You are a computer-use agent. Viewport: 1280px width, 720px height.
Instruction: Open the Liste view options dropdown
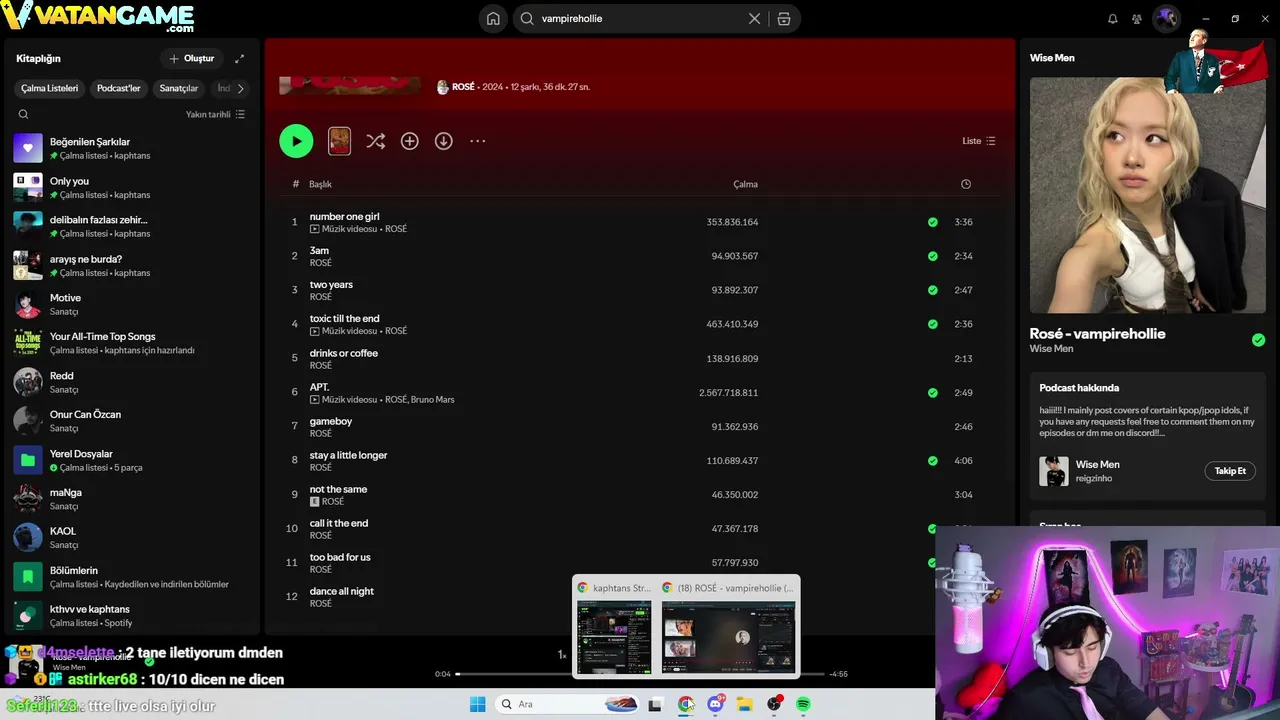tap(979, 141)
